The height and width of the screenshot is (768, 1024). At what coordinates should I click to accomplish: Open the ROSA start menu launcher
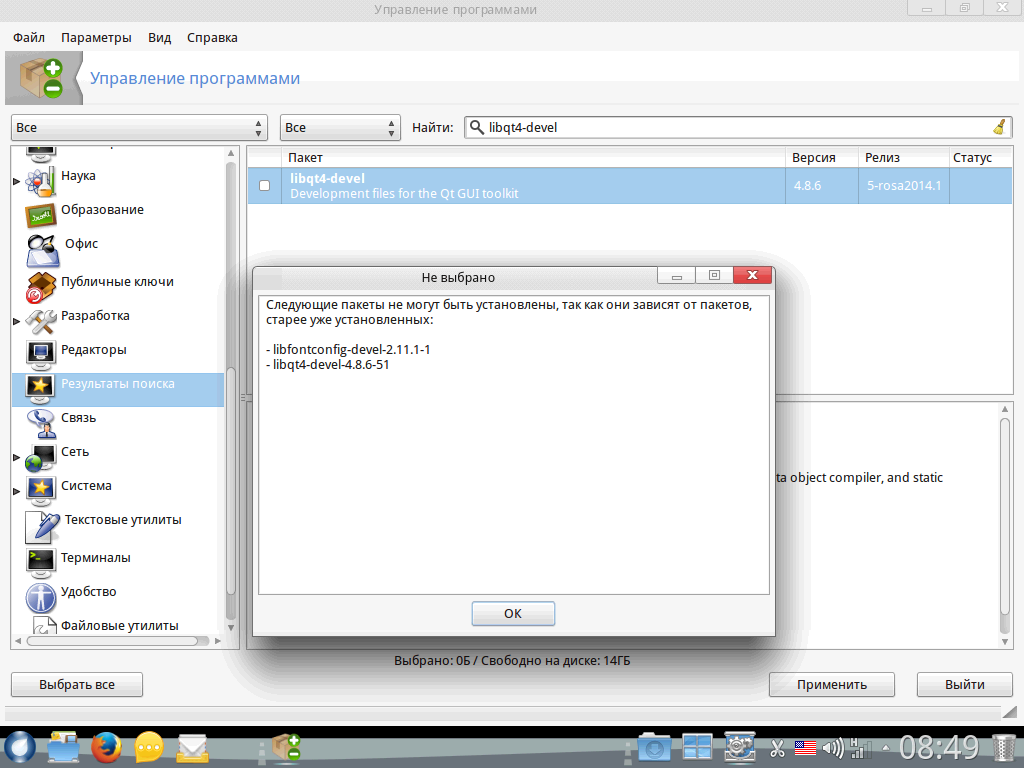click(20, 747)
